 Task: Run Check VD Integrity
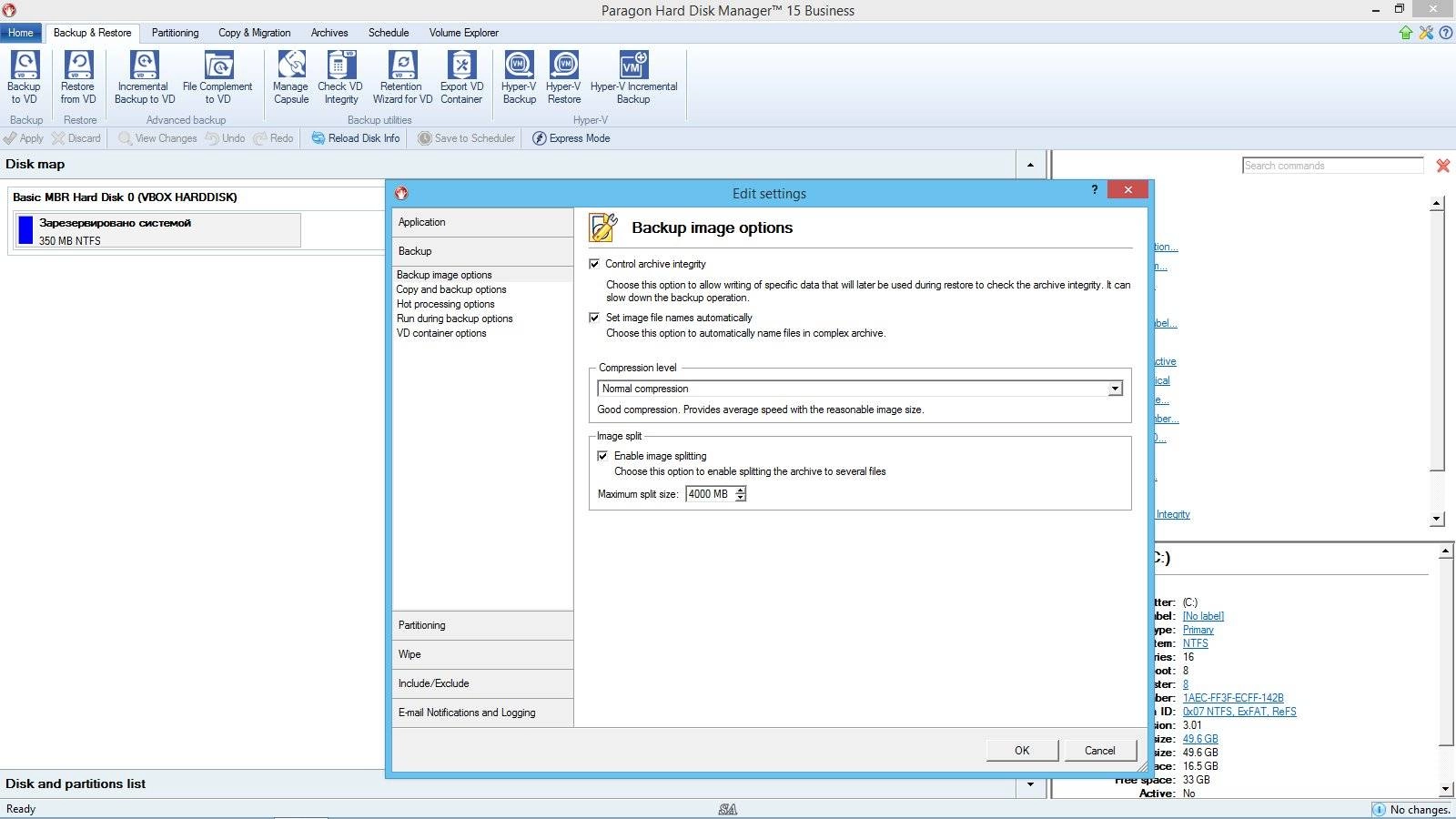(340, 77)
